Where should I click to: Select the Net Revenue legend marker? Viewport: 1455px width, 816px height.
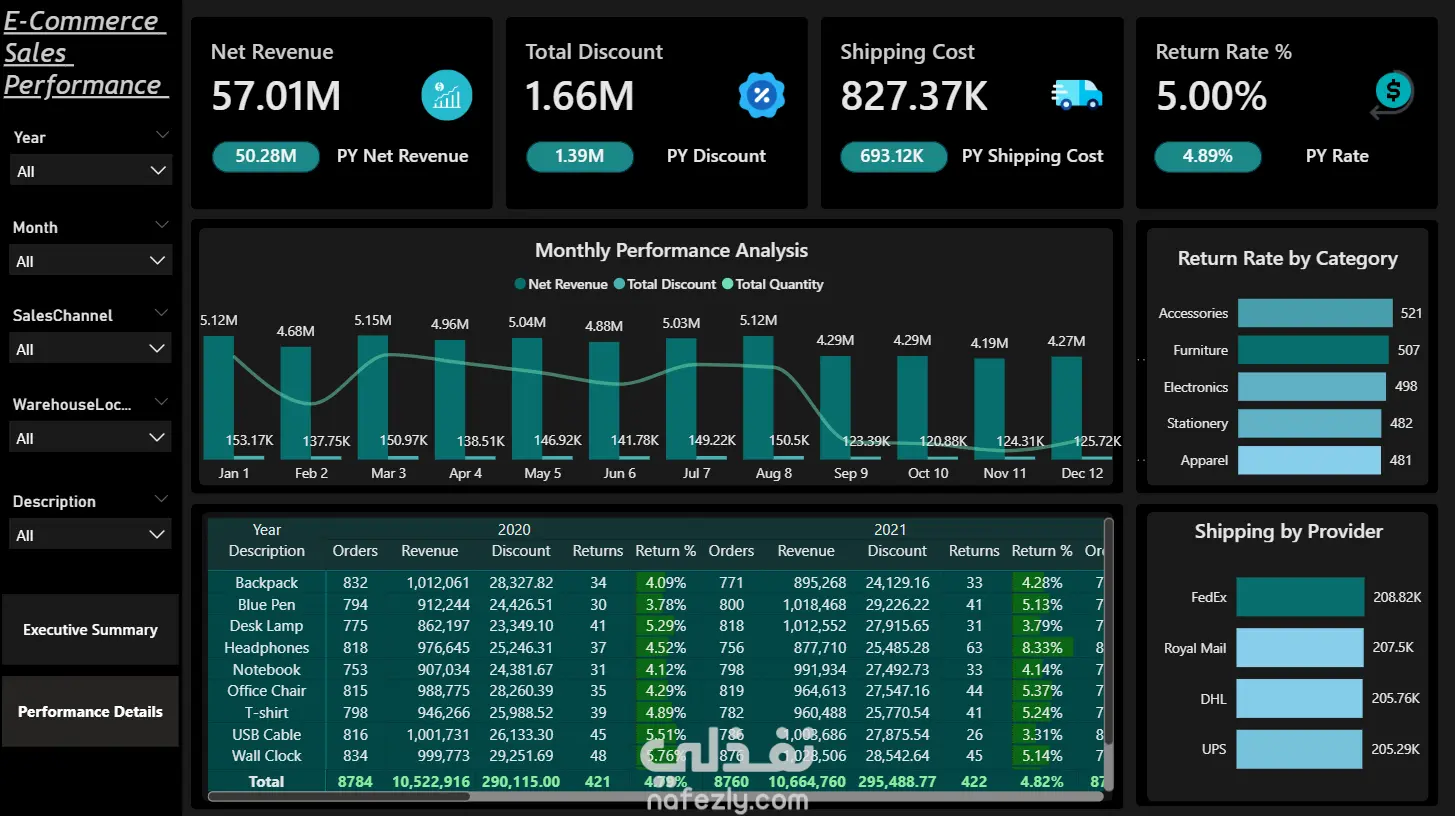[x=520, y=284]
